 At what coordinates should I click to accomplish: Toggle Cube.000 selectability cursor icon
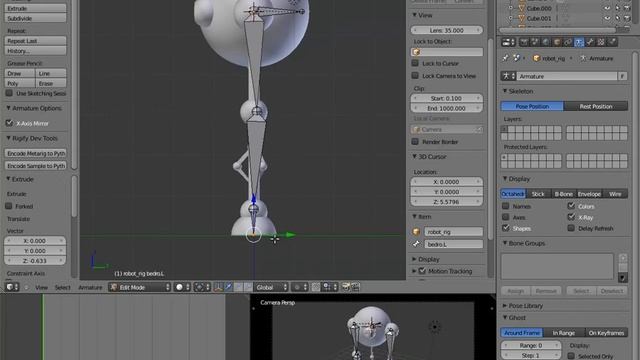(x=617, y=8)
